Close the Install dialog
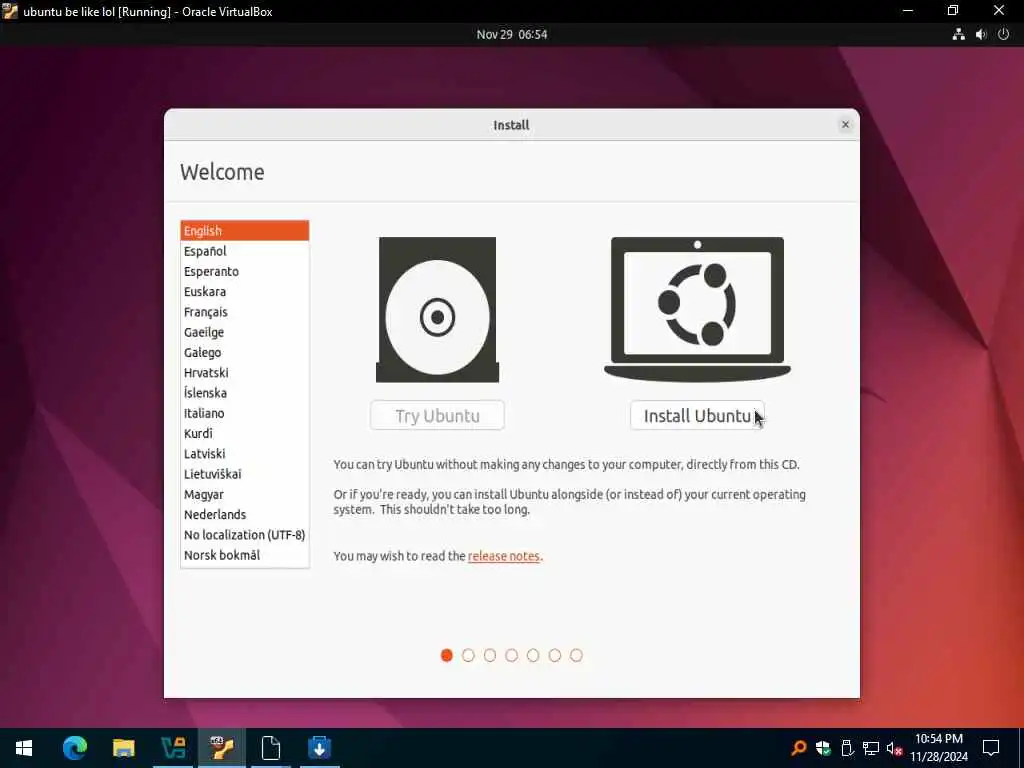The width and height of the screenshot is (1024, 768). click(x=845, y=124)
